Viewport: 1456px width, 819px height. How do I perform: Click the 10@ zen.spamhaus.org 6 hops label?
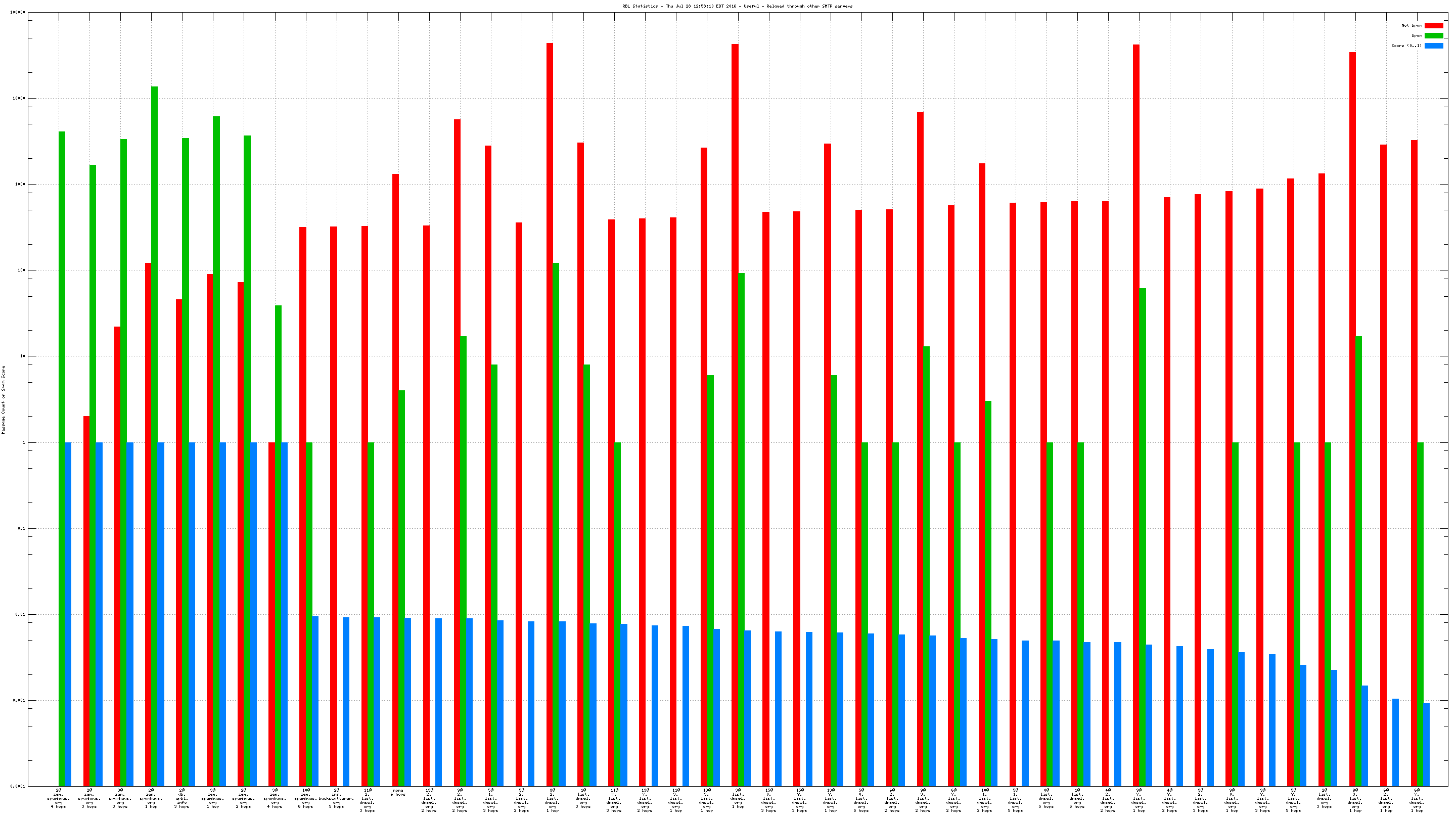pos(306,798)
